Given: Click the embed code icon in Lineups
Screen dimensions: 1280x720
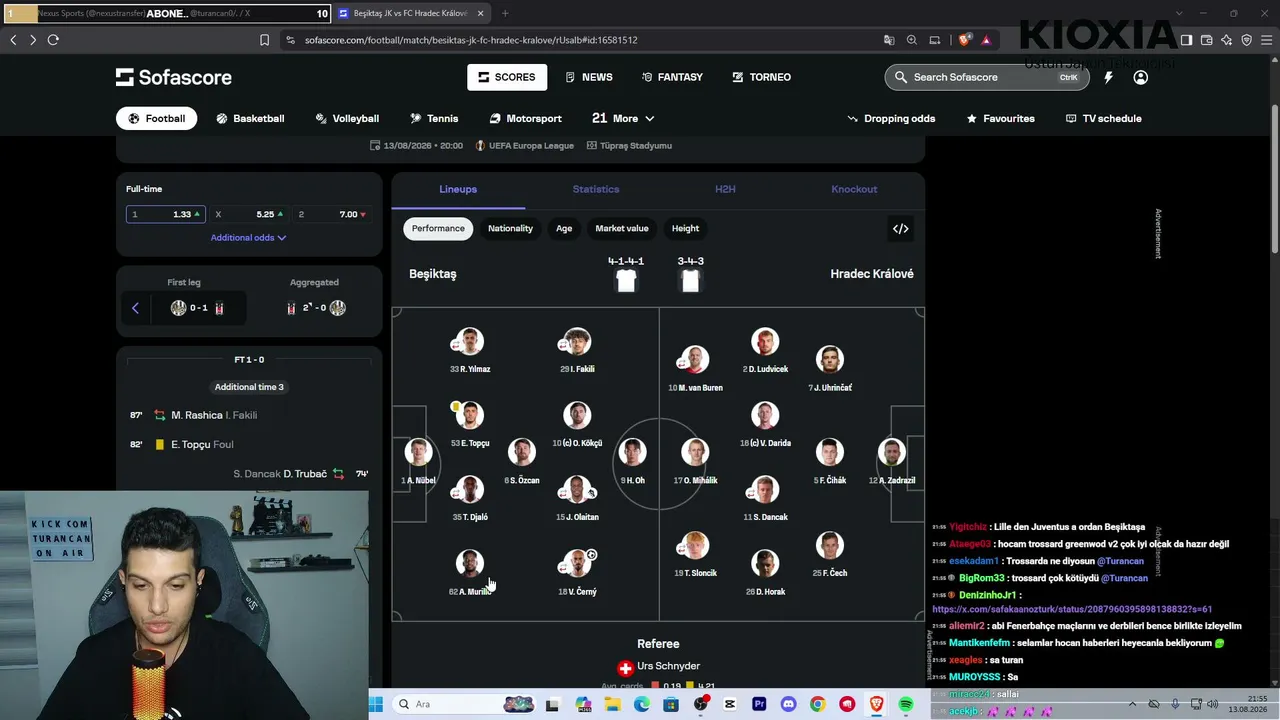Looking at the screenshot, I should (900, 229).
